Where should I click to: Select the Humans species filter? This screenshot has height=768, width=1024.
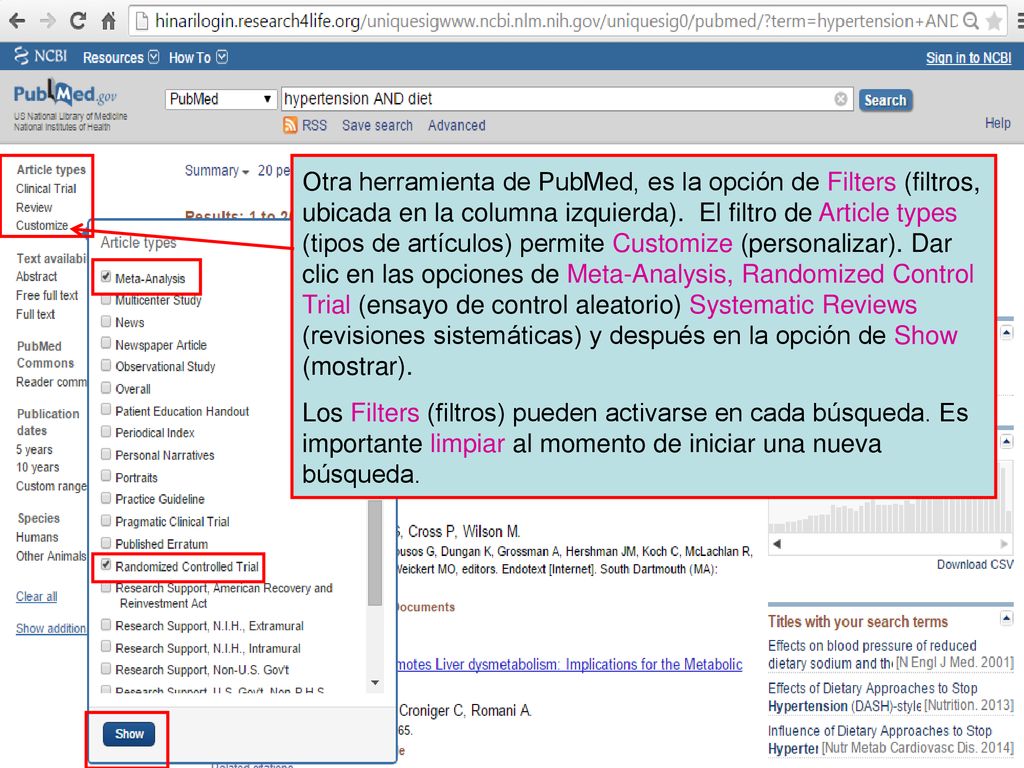point(37,537)
